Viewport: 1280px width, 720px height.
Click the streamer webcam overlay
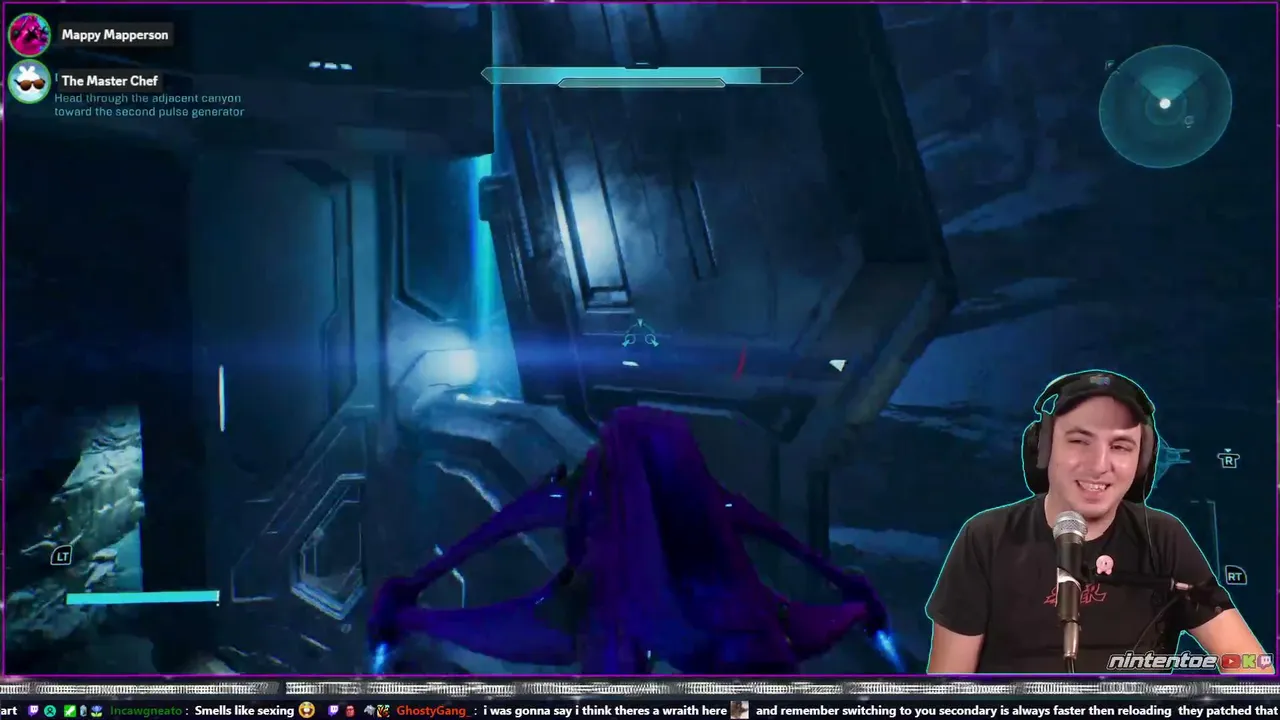point(1095,522)
